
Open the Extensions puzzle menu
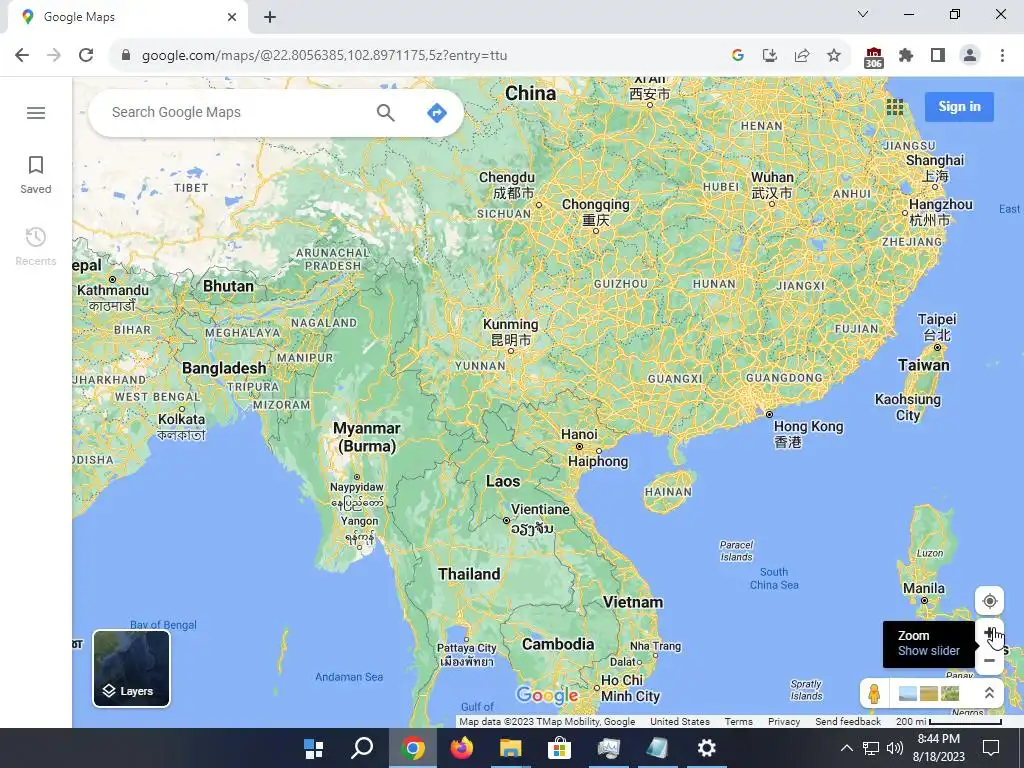[x=906, y=55]
